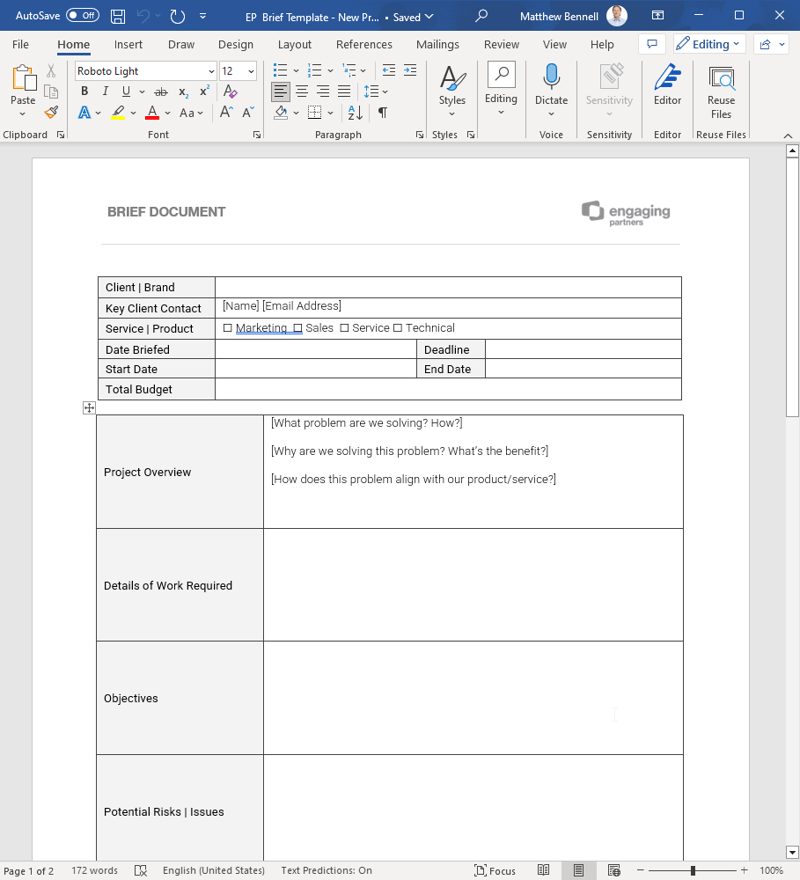Click the Redo arrow icon

click(x=177, y=16)
